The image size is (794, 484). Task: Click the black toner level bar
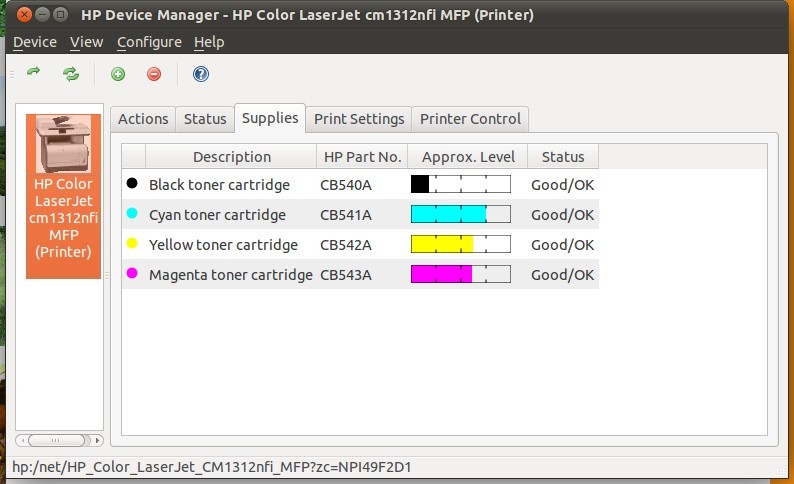coord(461,184)
